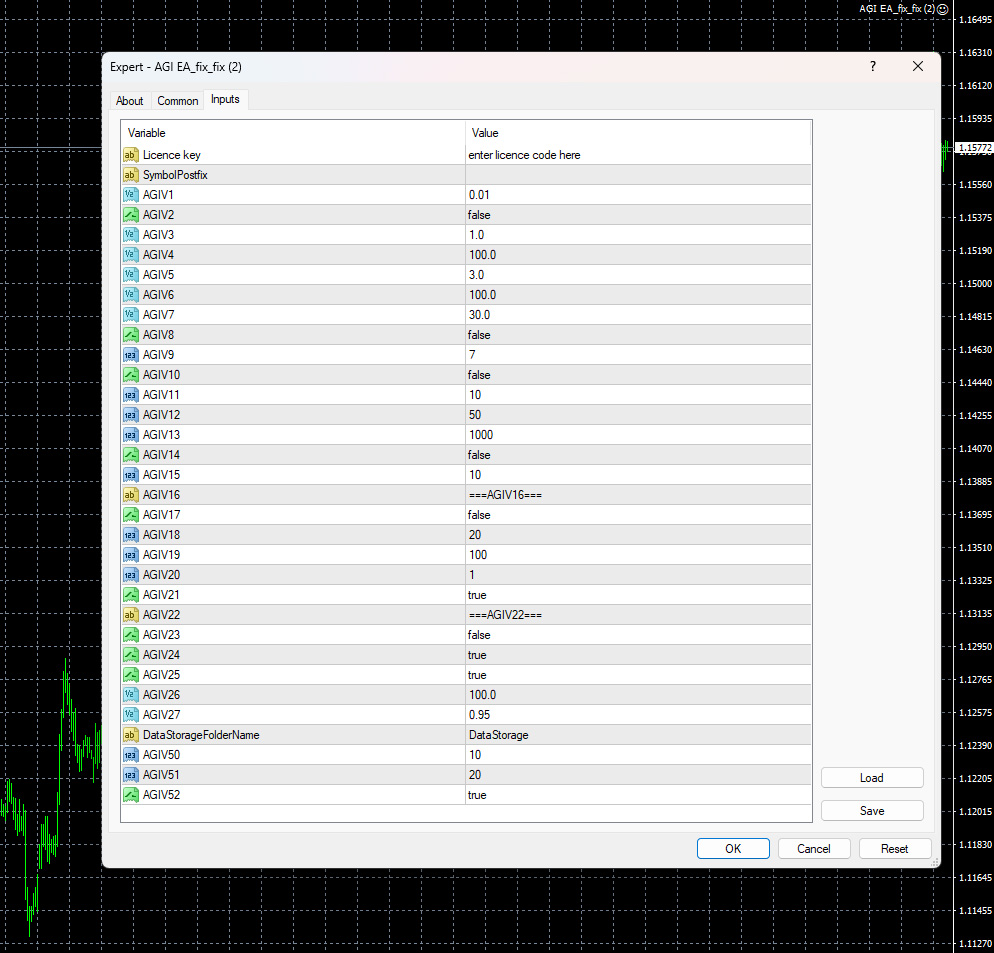Select the AGIV18 value 20
This screenshot has width=994, height=953.
638,535
